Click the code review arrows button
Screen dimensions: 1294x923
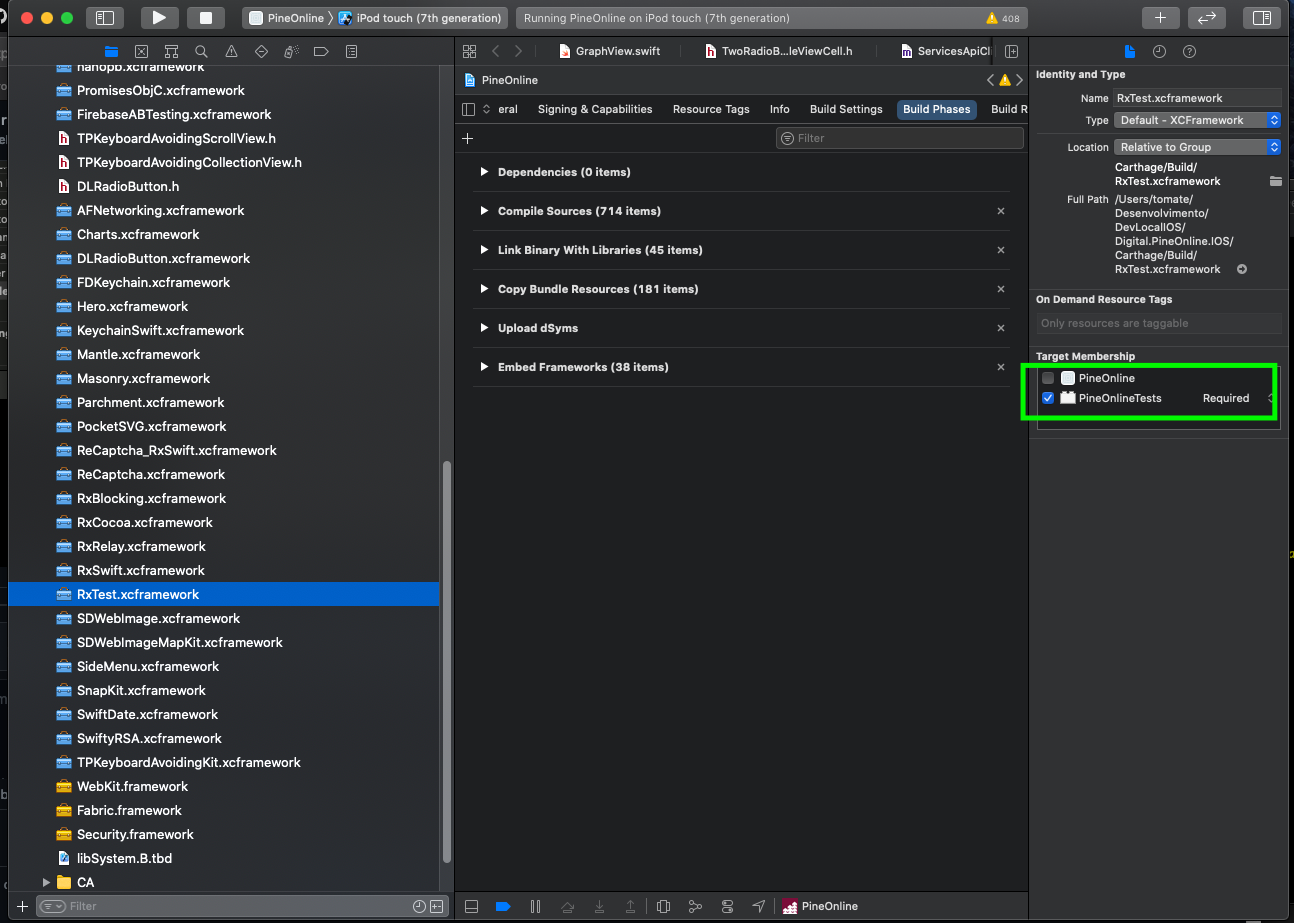point(1207,17)
